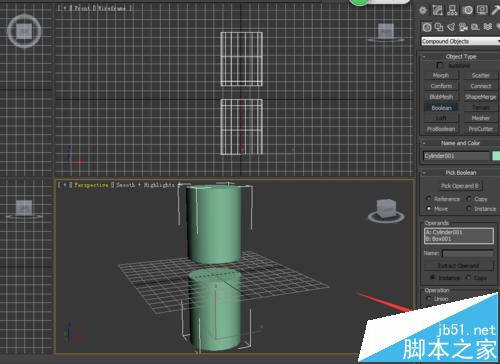This screenshot has height=364, width=500.
Task: Toggle the AutoGrid checkbox
Action: click(440, 65)
